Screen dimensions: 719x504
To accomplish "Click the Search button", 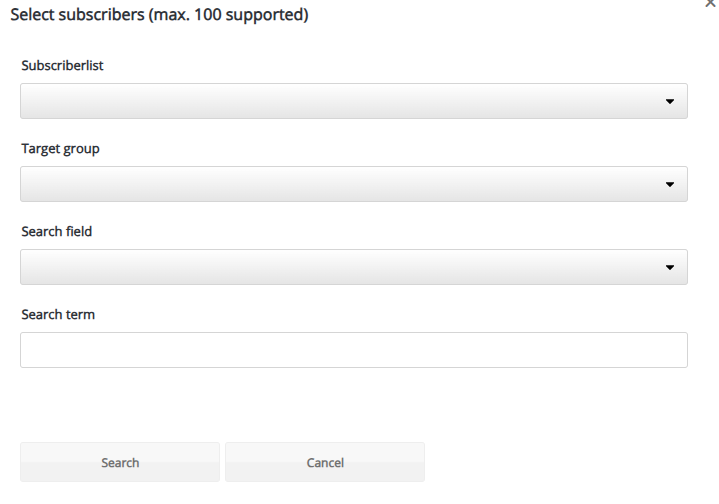I will 120,462.
